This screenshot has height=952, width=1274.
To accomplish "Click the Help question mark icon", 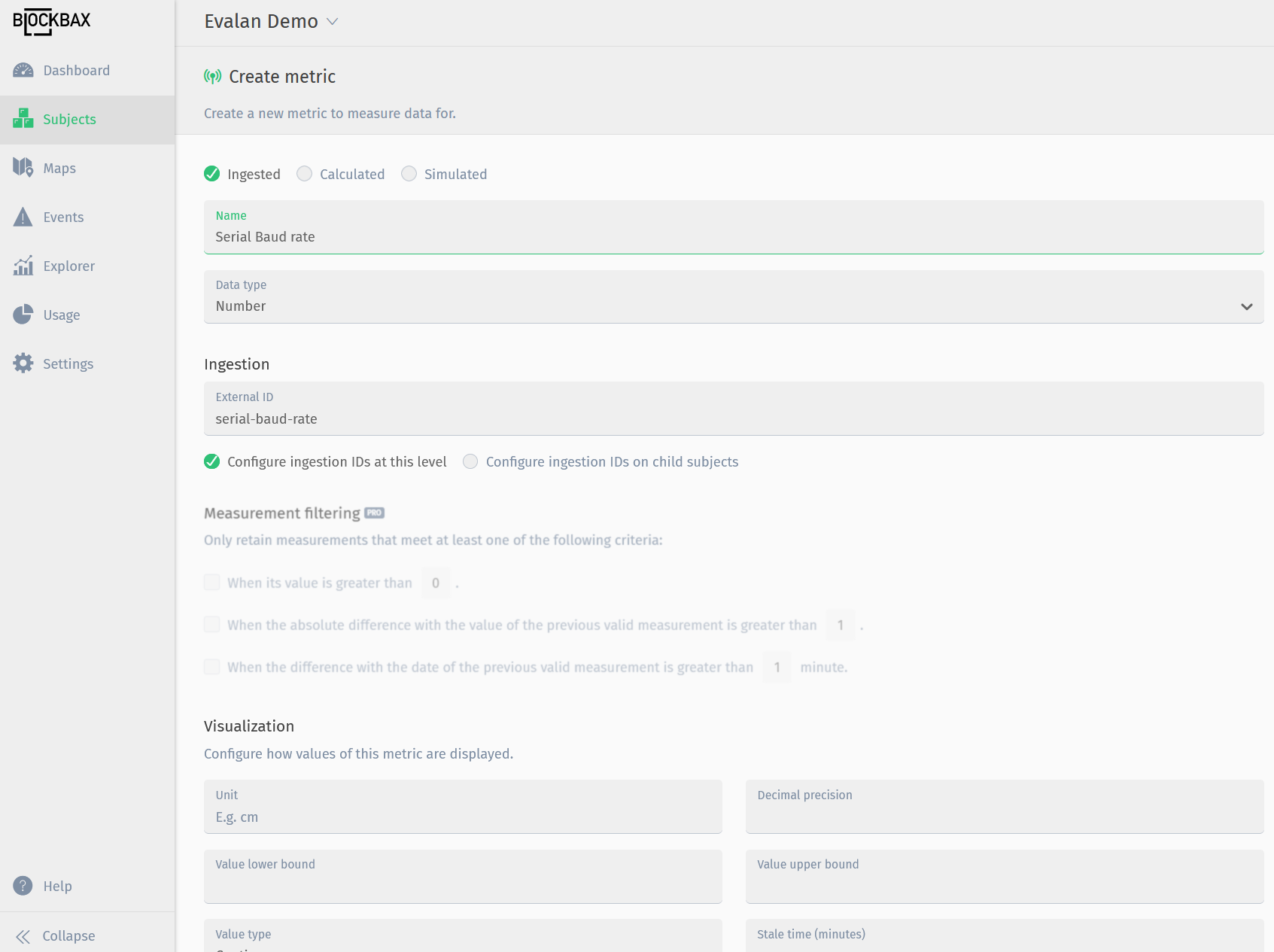I will coord(22,886).
